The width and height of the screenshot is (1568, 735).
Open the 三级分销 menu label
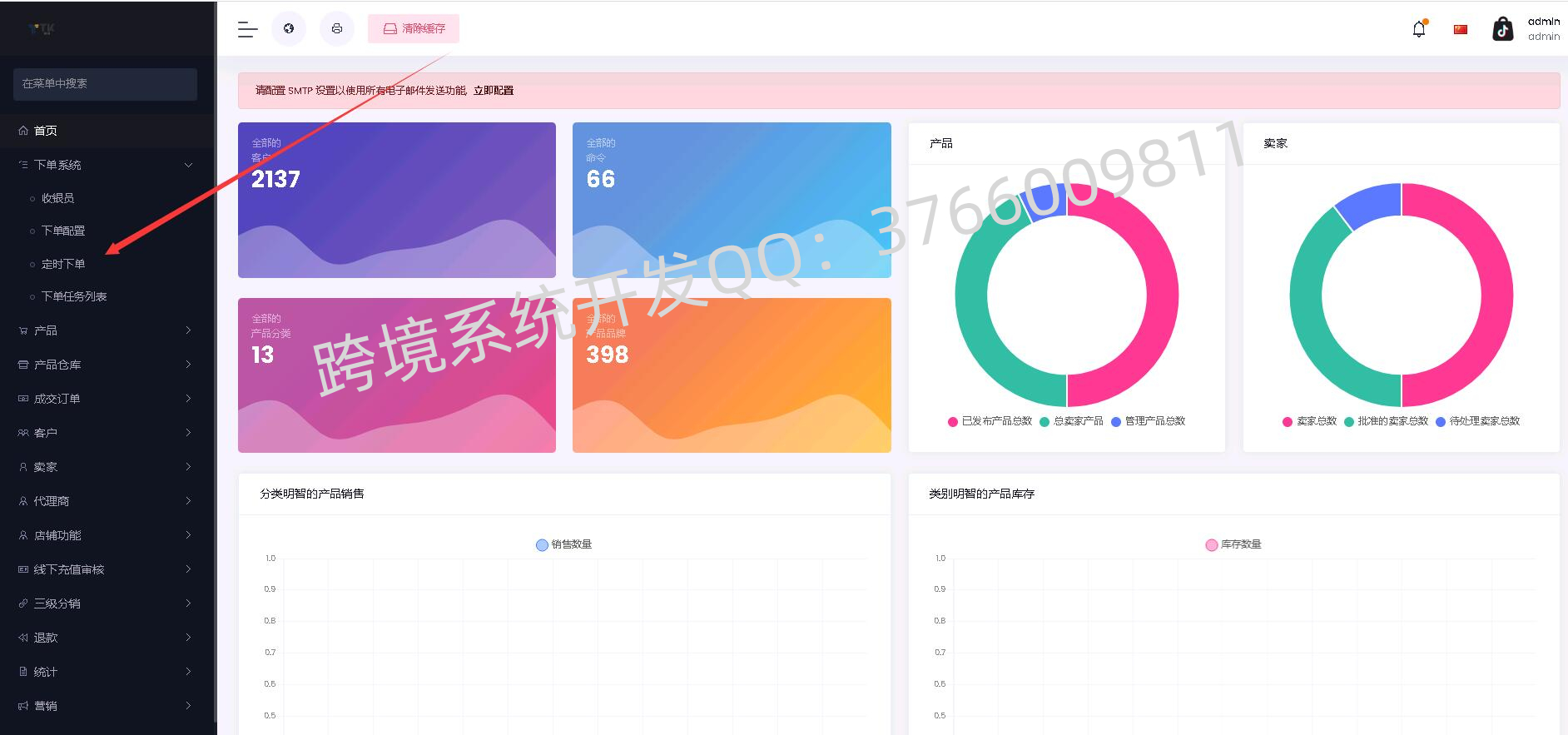click(57, 603)
